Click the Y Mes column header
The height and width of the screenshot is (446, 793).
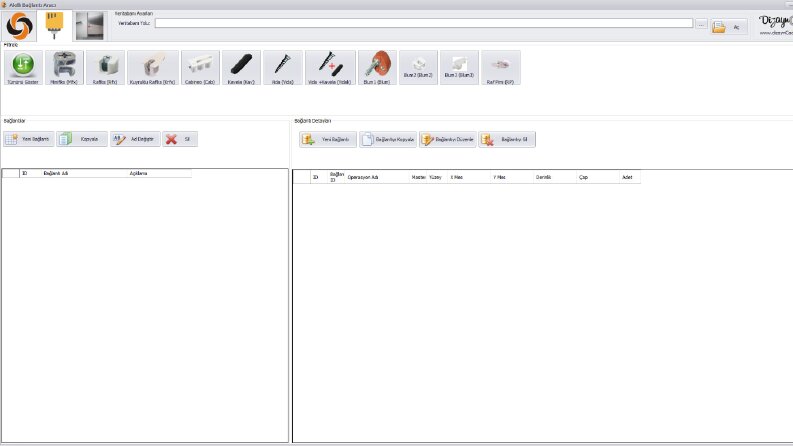tap(512, 177)
